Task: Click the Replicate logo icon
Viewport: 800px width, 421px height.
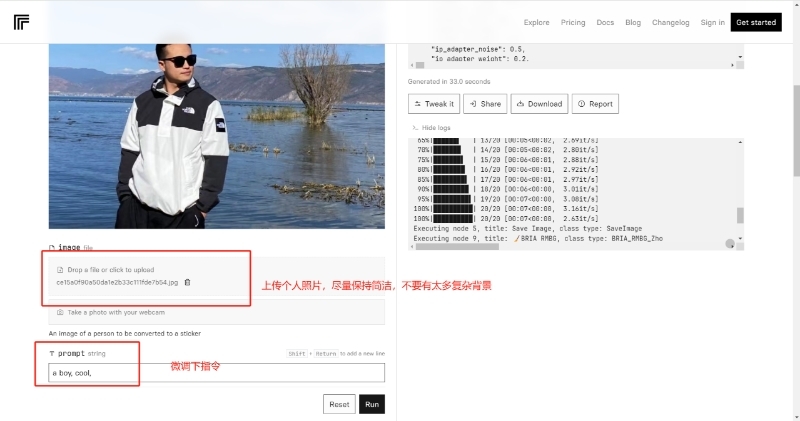Action: (21, 22)
